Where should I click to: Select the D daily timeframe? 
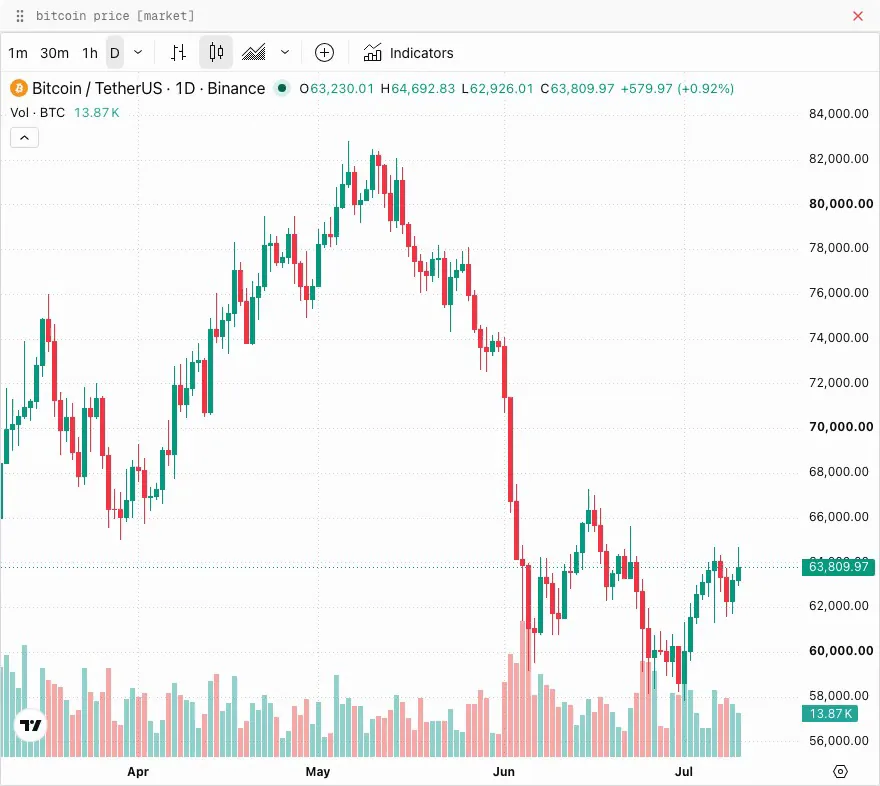115,53
